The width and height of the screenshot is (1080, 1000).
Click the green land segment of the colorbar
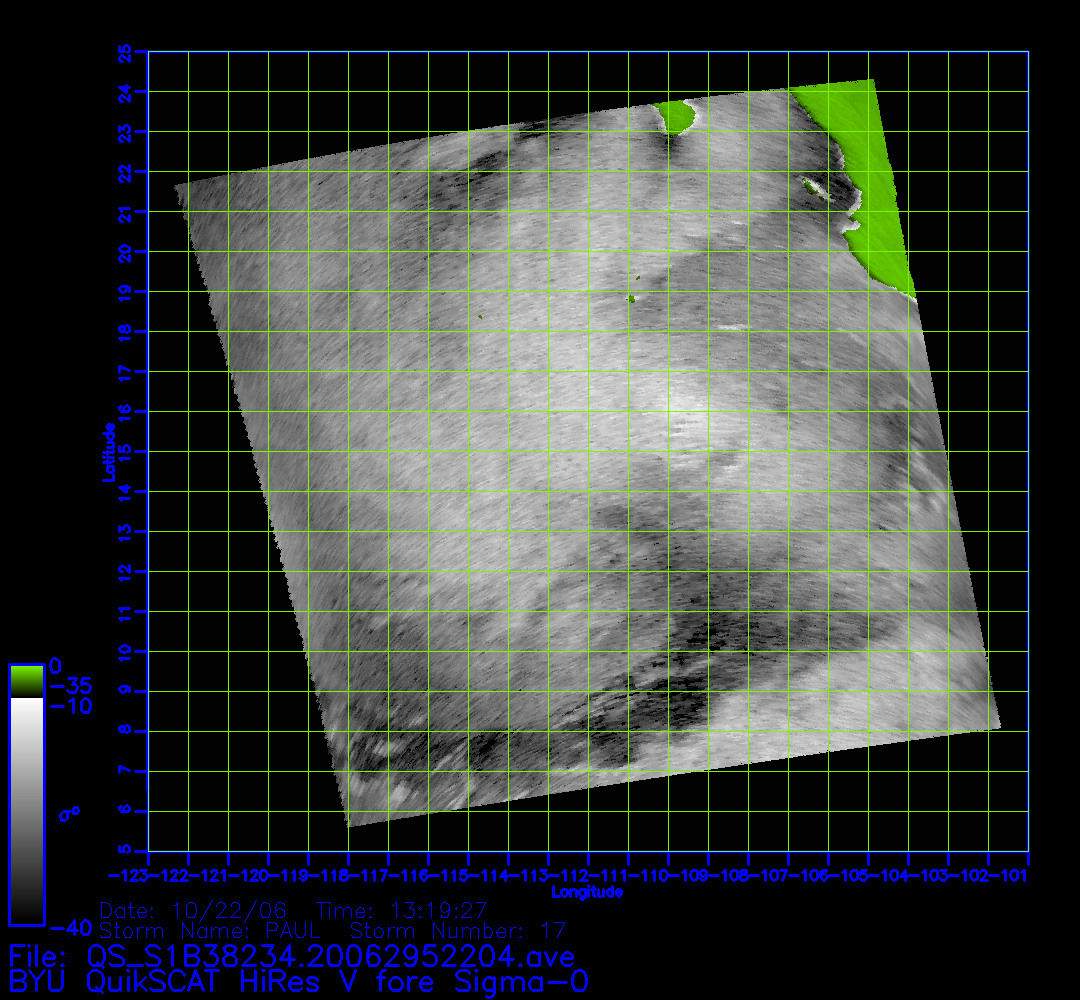pyautogui.click(x=26, y=680)
